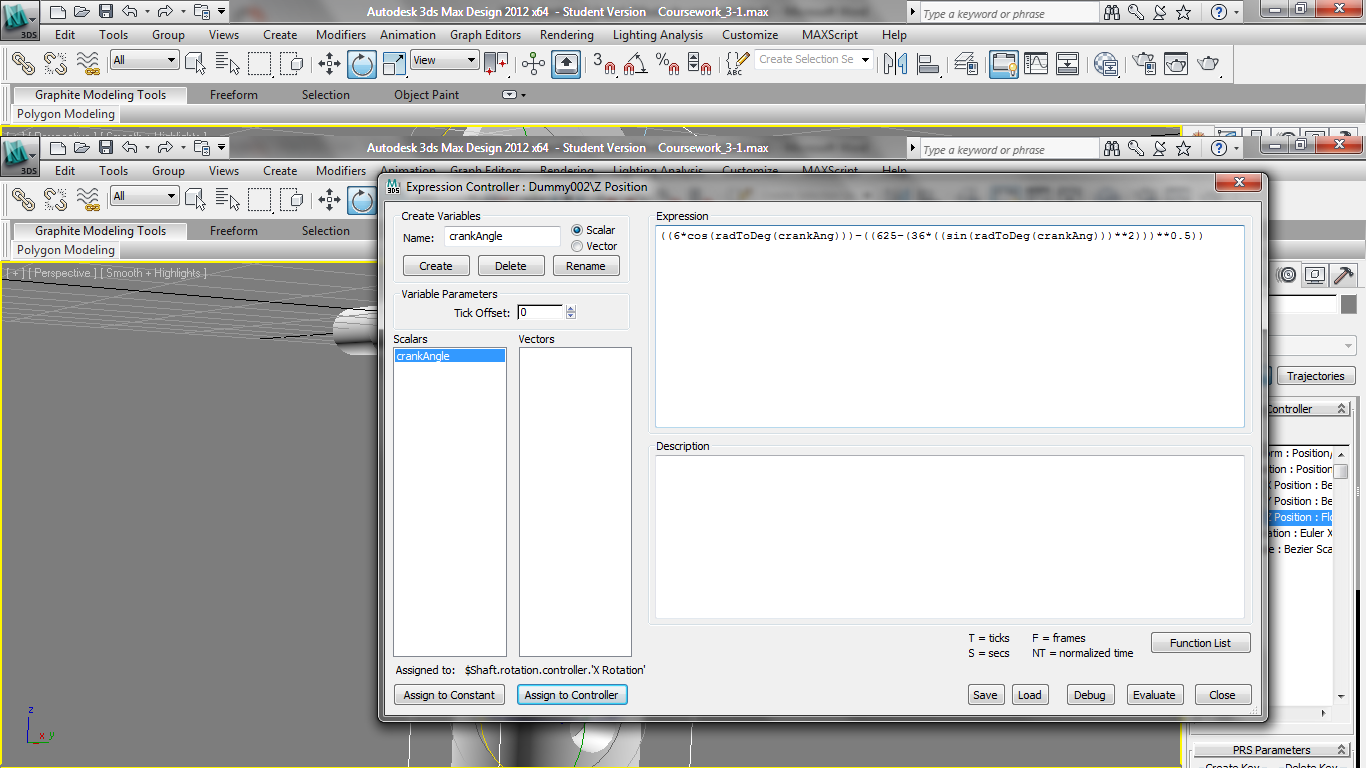1366x768 pixels.
Task: Click binoculars search icon in top title bar
Action: pos(1112,12)
